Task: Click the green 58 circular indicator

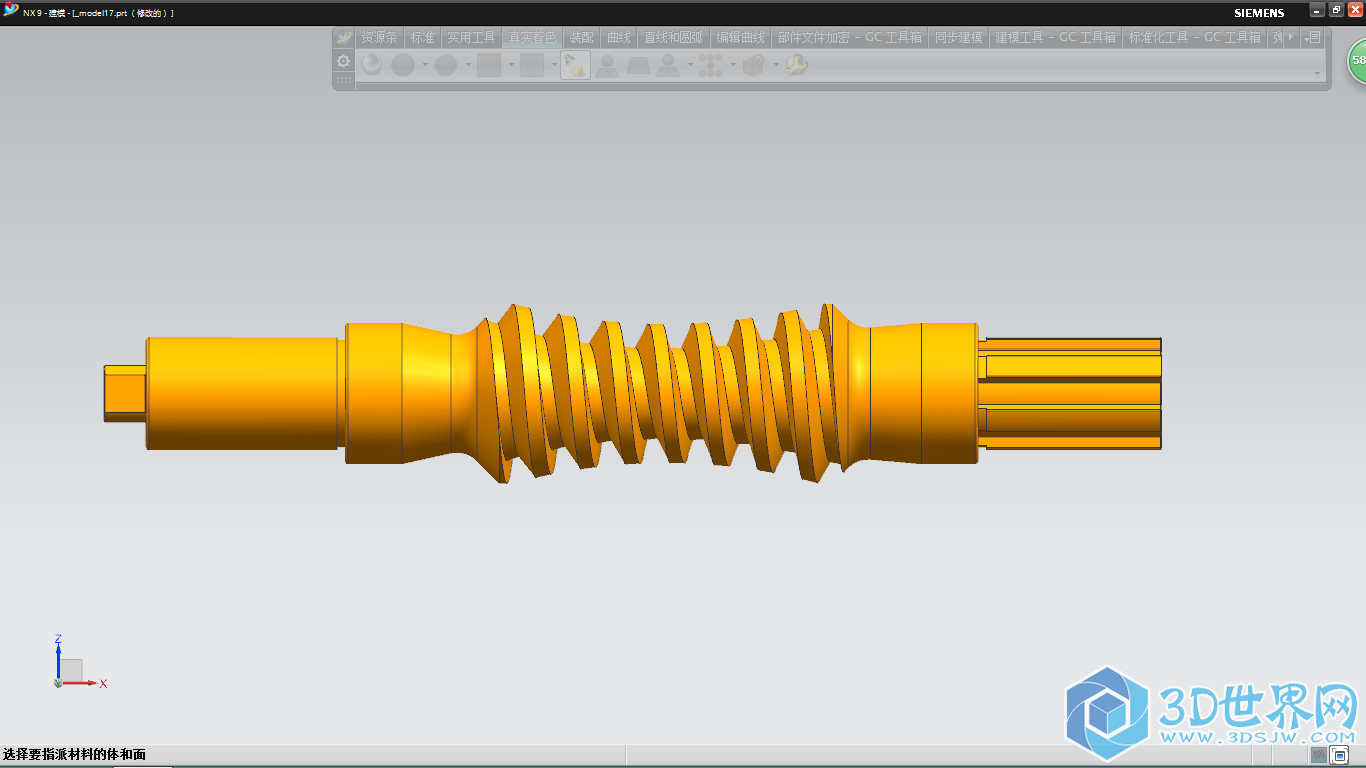Action: tap(1357, 61)
